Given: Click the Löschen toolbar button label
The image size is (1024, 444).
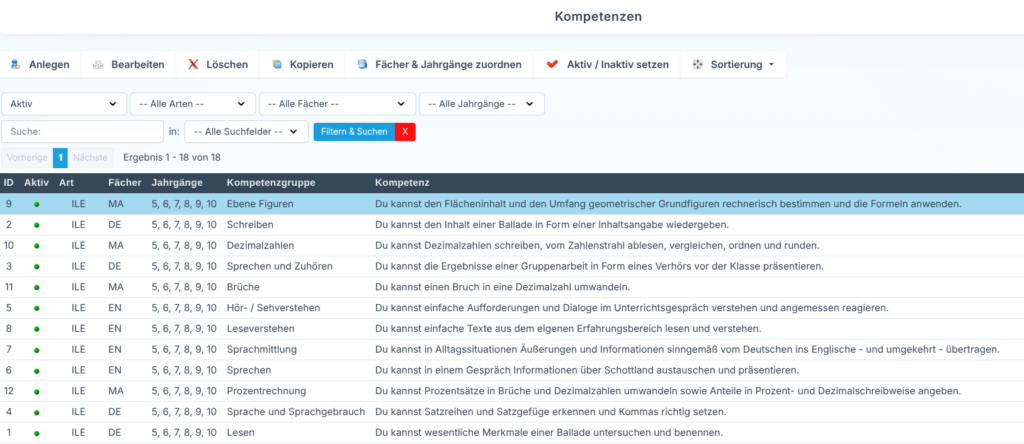Looking at the screenshot, I should tap(227, 65).
